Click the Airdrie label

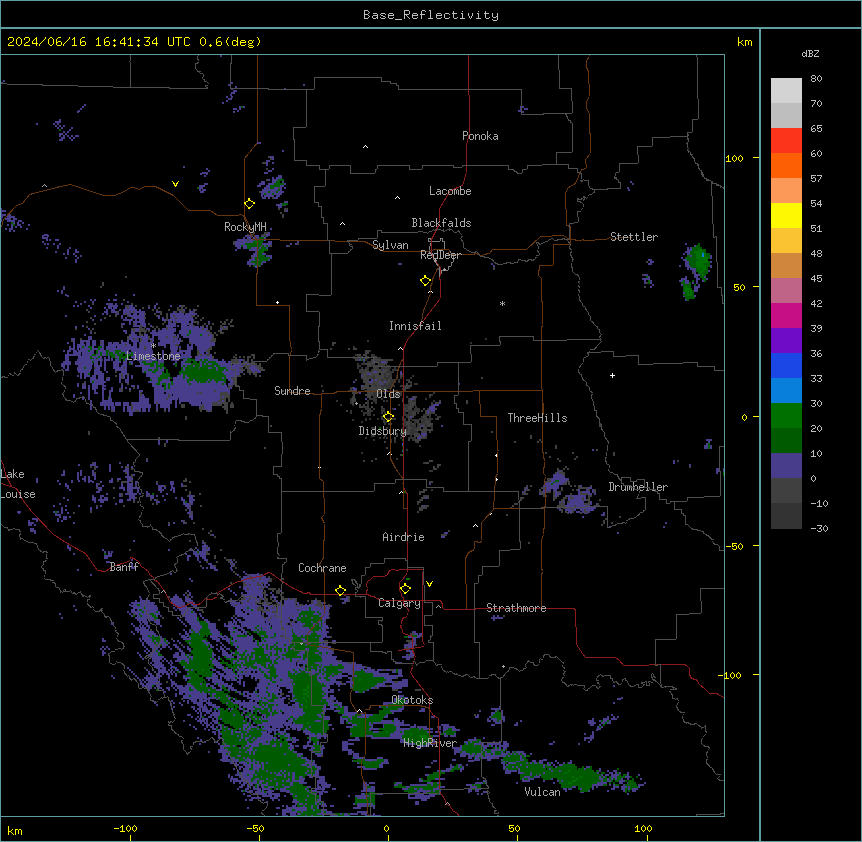[x=403, y=537]
